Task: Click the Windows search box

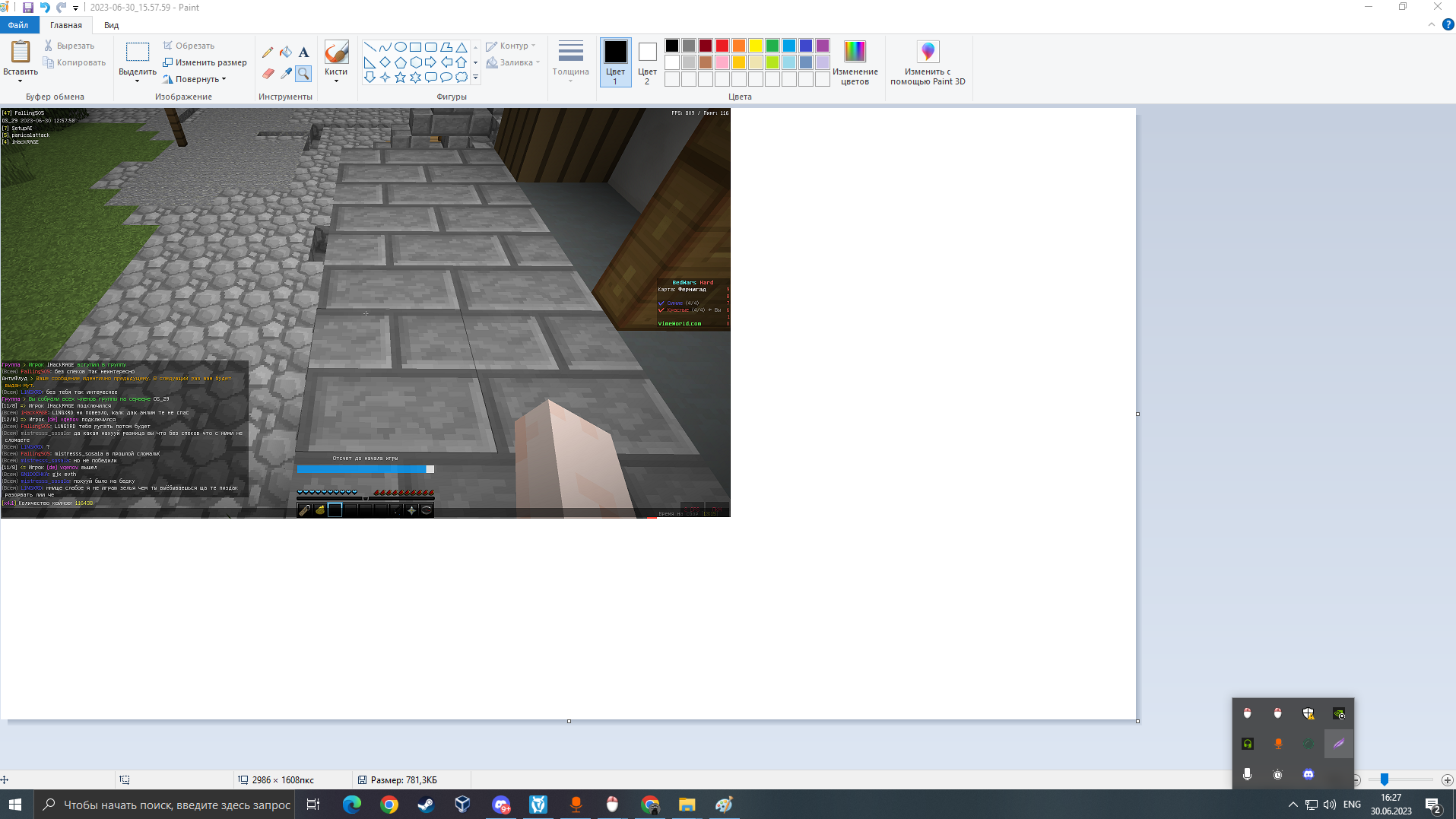Action: [166, 805]
